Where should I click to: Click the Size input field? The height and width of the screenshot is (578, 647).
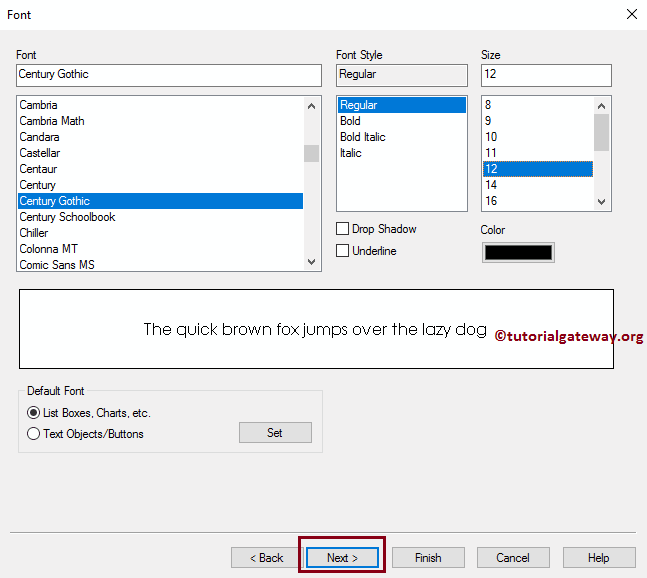point(546,75)
